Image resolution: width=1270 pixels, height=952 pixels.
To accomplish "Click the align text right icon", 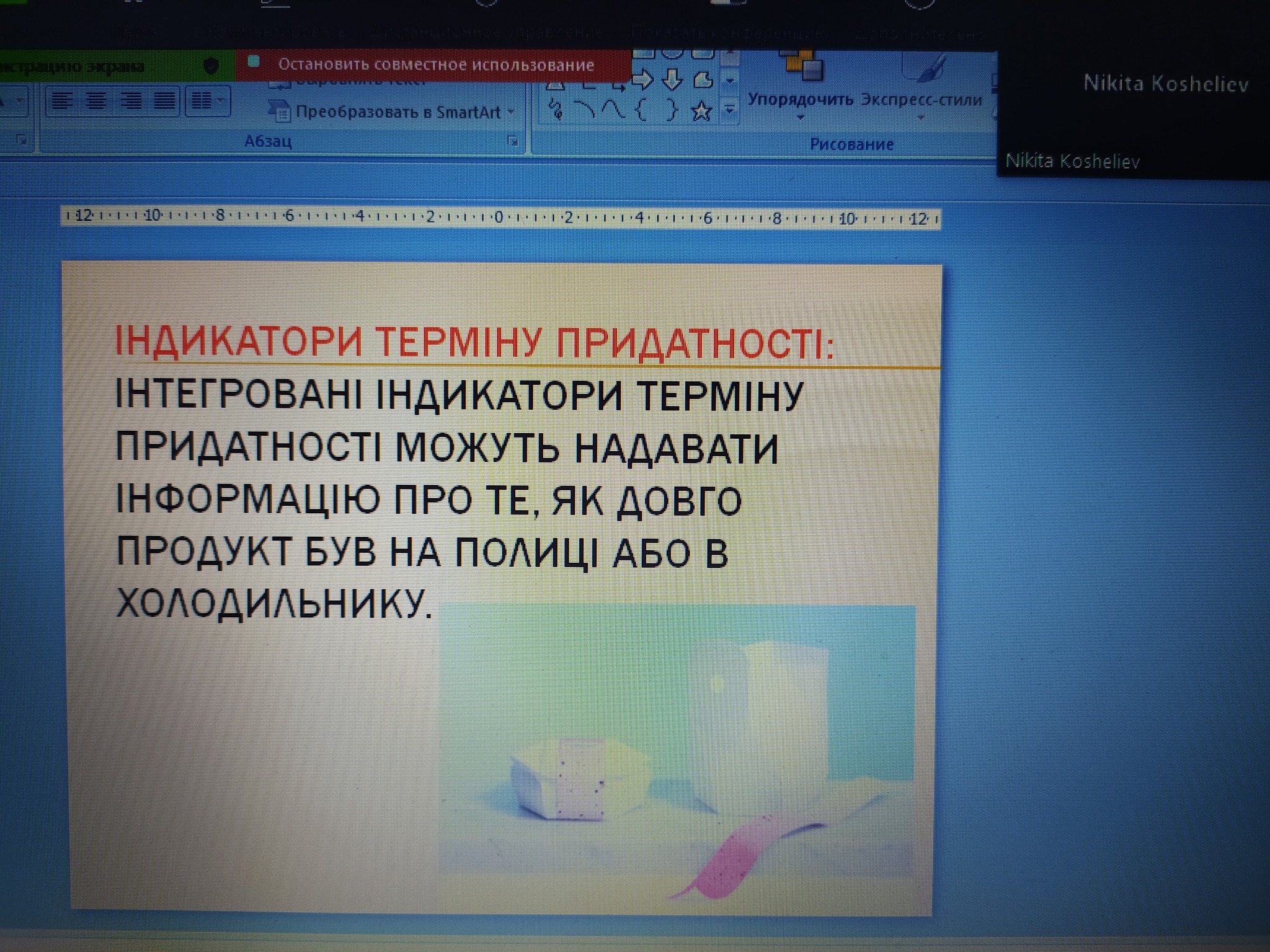I will [x=130, y=101].
